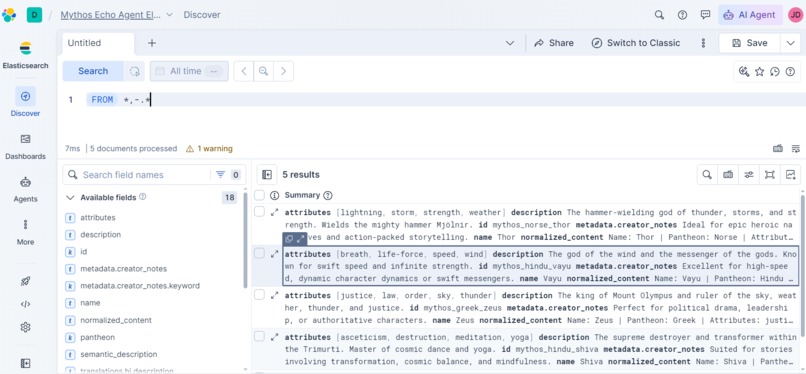Open the tabs list chevron left of Share

click(510, 43)
